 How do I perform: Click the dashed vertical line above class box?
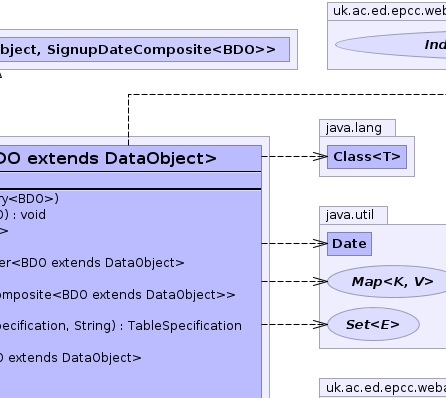[x=128, y=120]
